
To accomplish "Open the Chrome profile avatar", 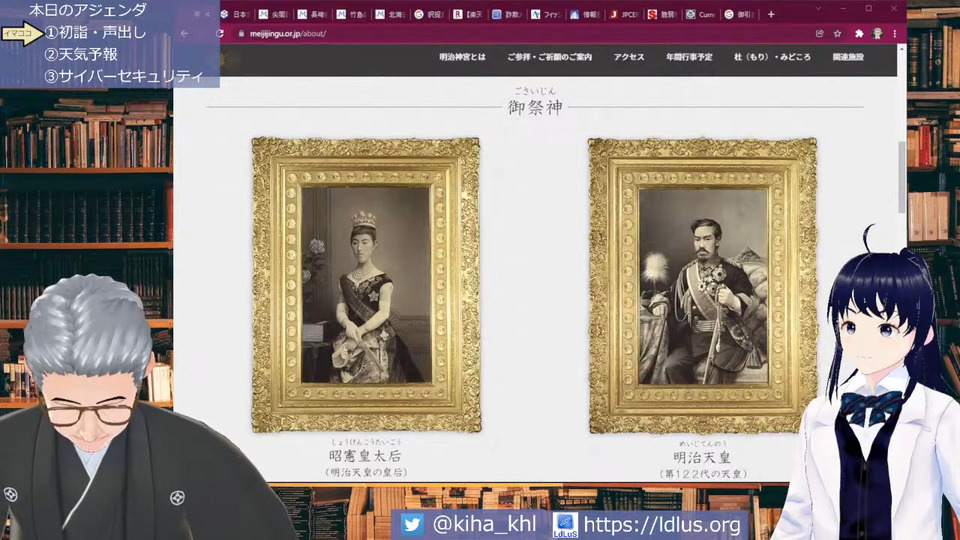I will point(877,34).
